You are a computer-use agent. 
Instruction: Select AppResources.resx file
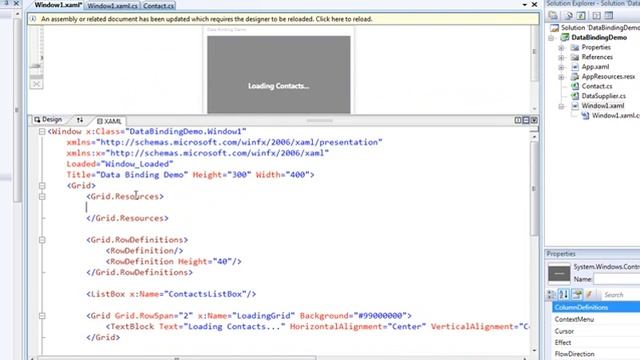608,77
